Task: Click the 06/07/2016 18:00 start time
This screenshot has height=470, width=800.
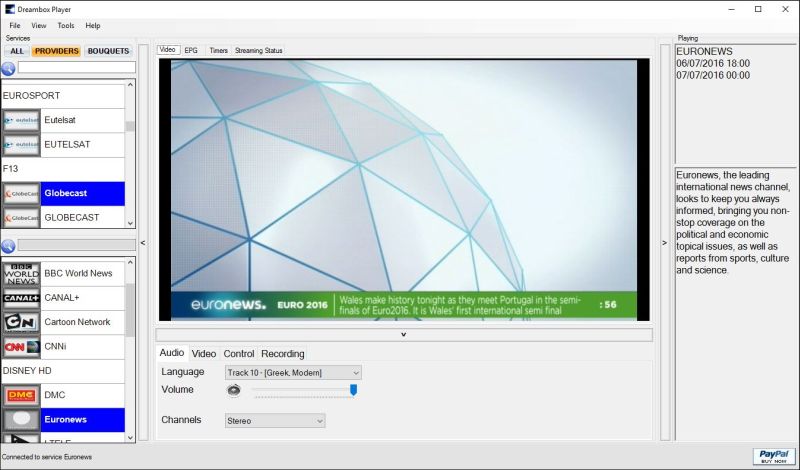Action: pos(713,63)
